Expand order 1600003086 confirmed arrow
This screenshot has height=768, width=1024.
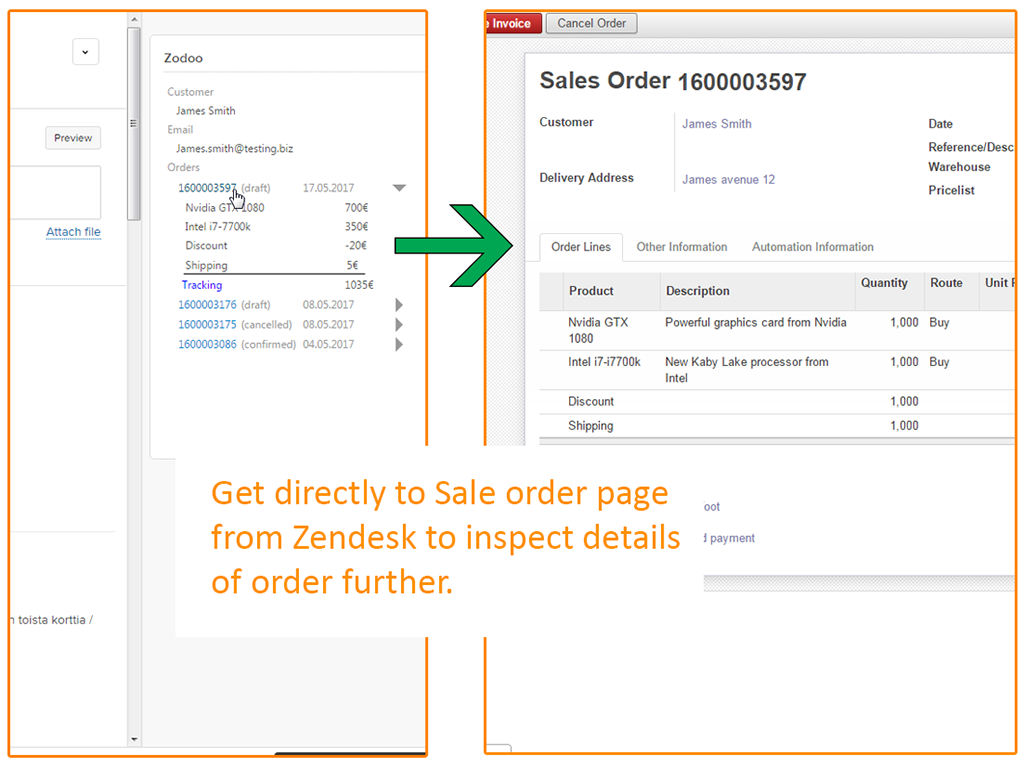coord(400,345)
